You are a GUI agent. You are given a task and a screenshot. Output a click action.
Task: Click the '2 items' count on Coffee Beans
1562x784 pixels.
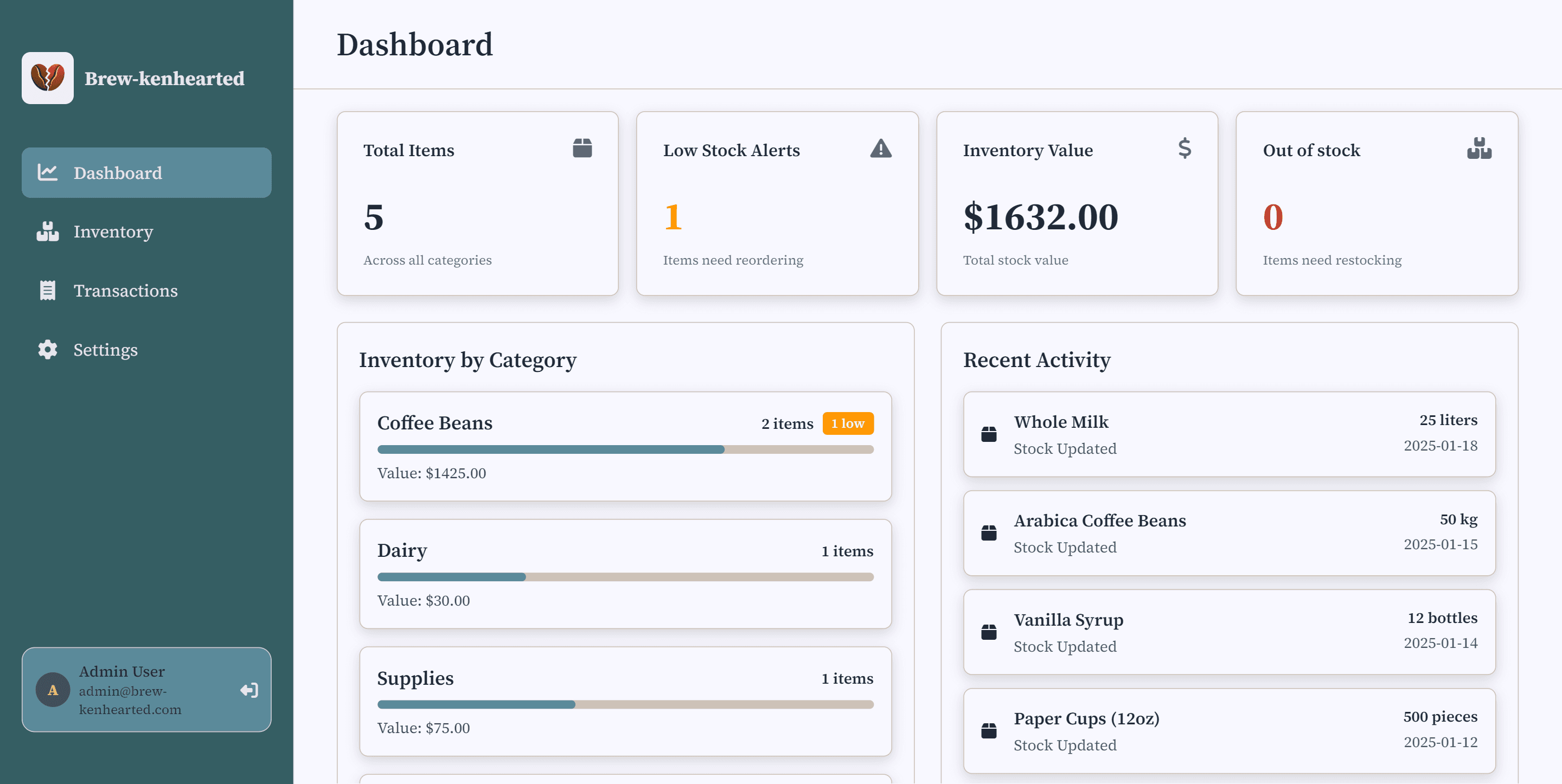[787, 423]
